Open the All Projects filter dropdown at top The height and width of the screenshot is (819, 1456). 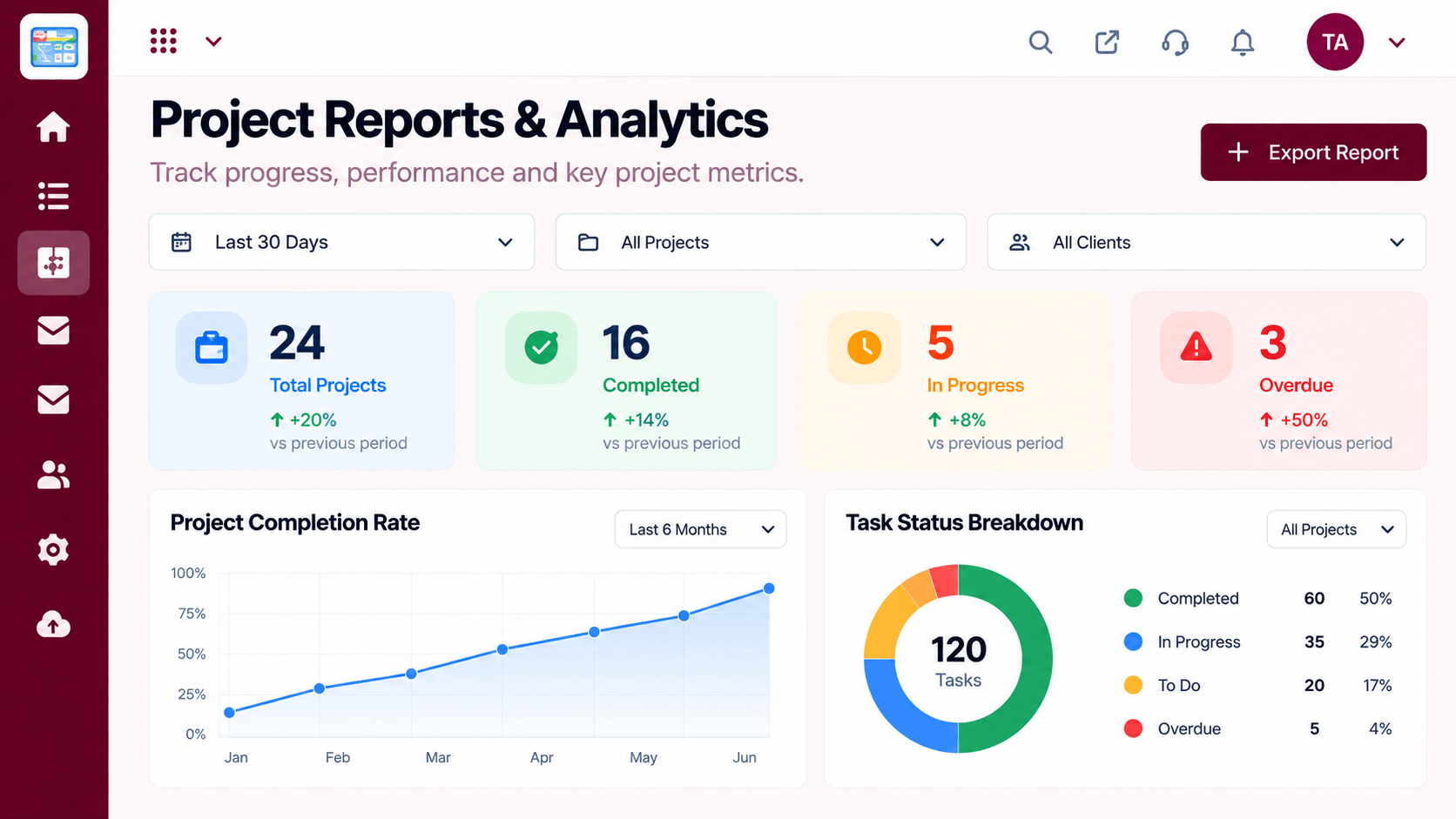point(761,242)
